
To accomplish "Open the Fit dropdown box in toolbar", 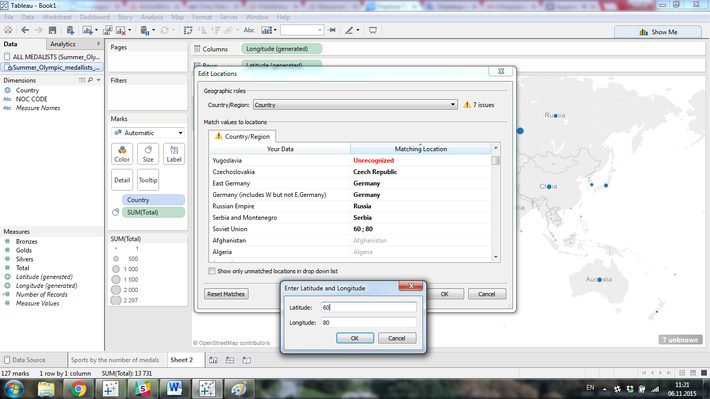I will tap(302, 30).
